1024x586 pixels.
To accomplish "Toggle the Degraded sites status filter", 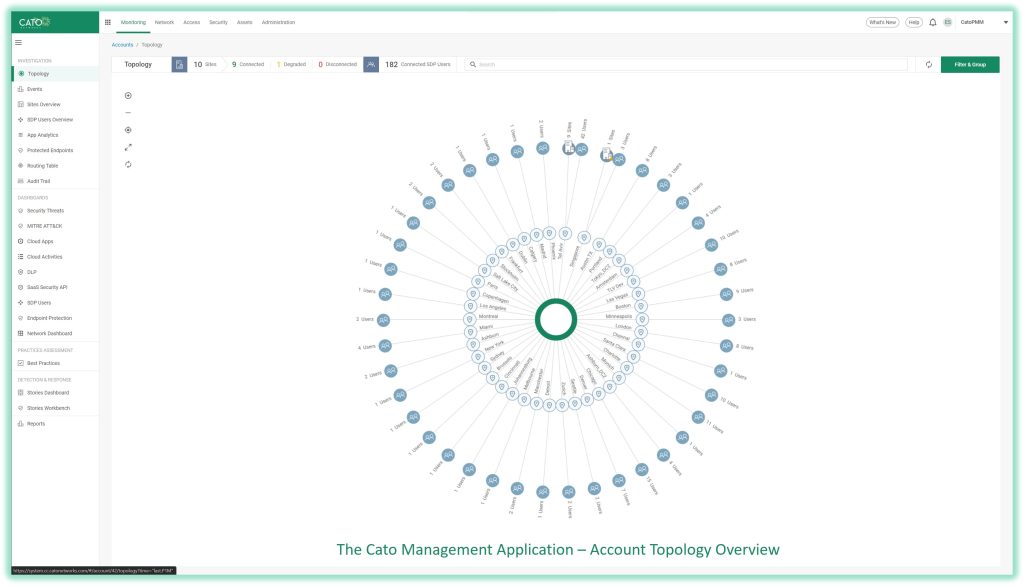I will pyautogui.click(x=288, y=64).
